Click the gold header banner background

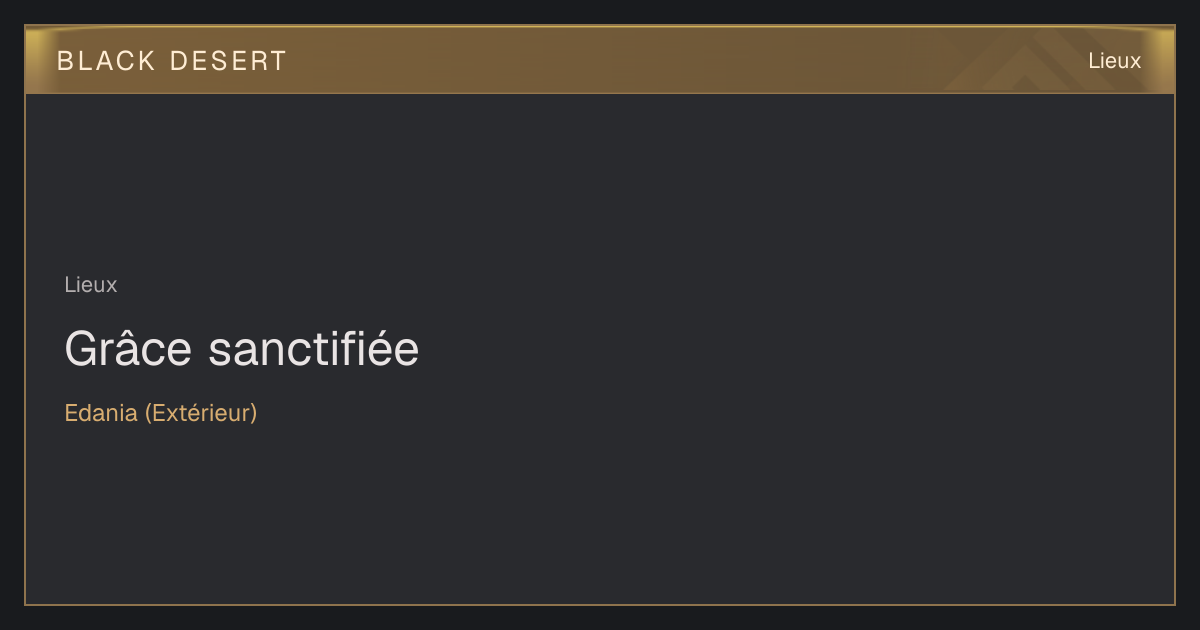[600, 60]
